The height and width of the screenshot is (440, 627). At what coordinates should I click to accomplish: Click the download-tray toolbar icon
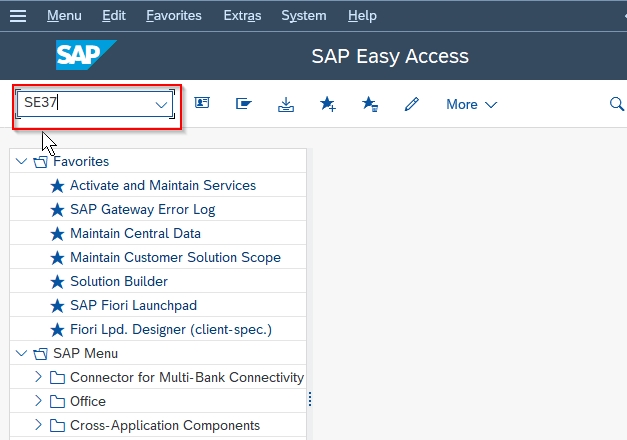286,104
